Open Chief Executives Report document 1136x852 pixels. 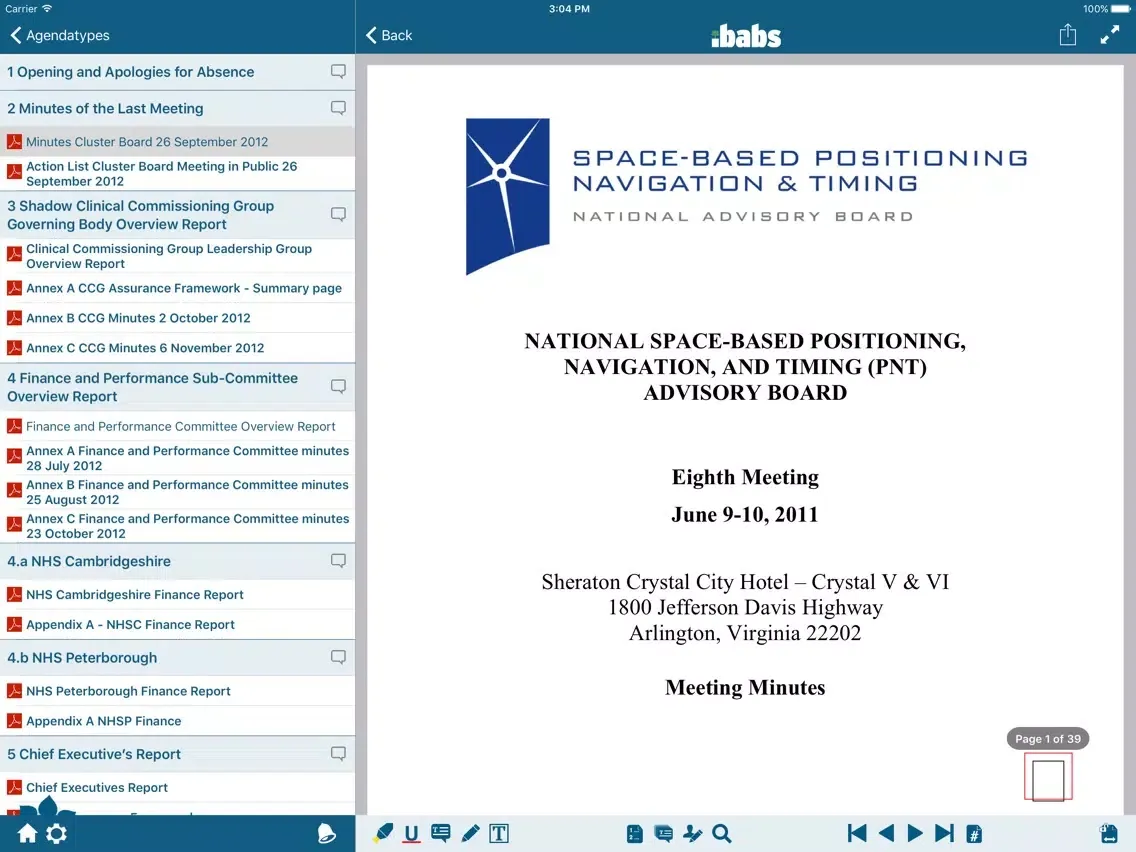178,788
